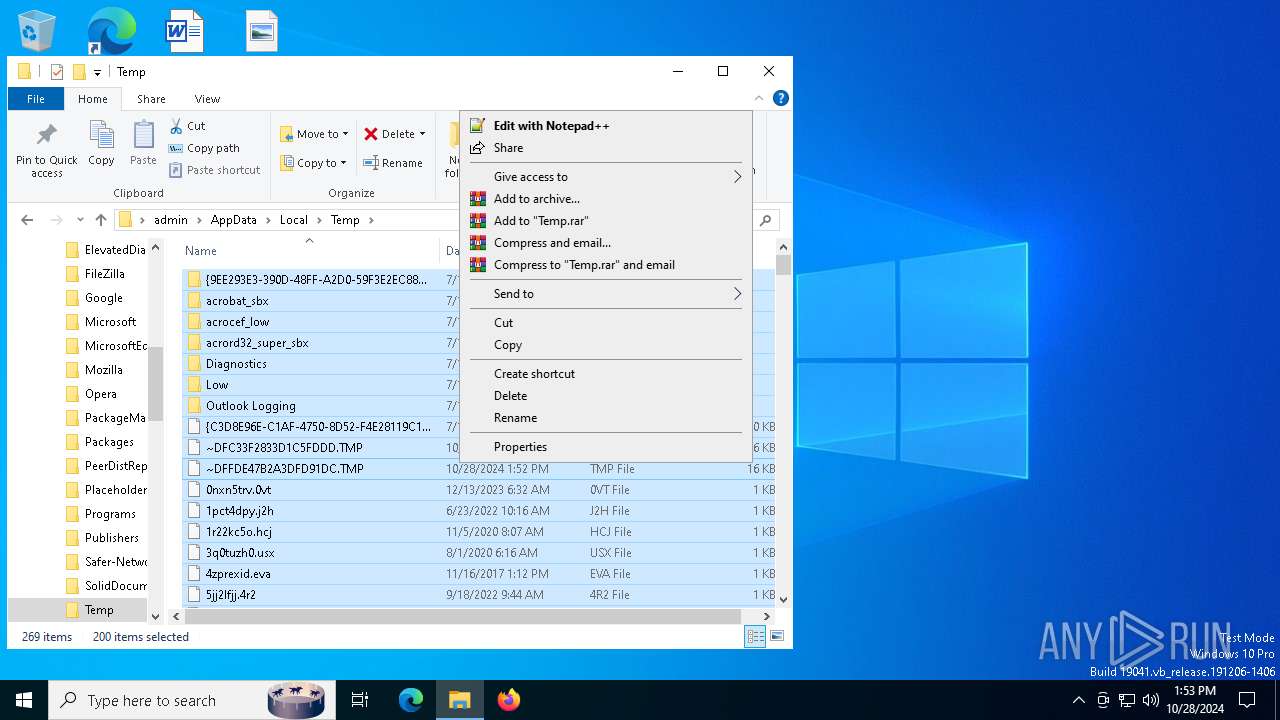Open the Delete dropdown arrow
This screenshot has height=720, width=1280.
[422, 134]
